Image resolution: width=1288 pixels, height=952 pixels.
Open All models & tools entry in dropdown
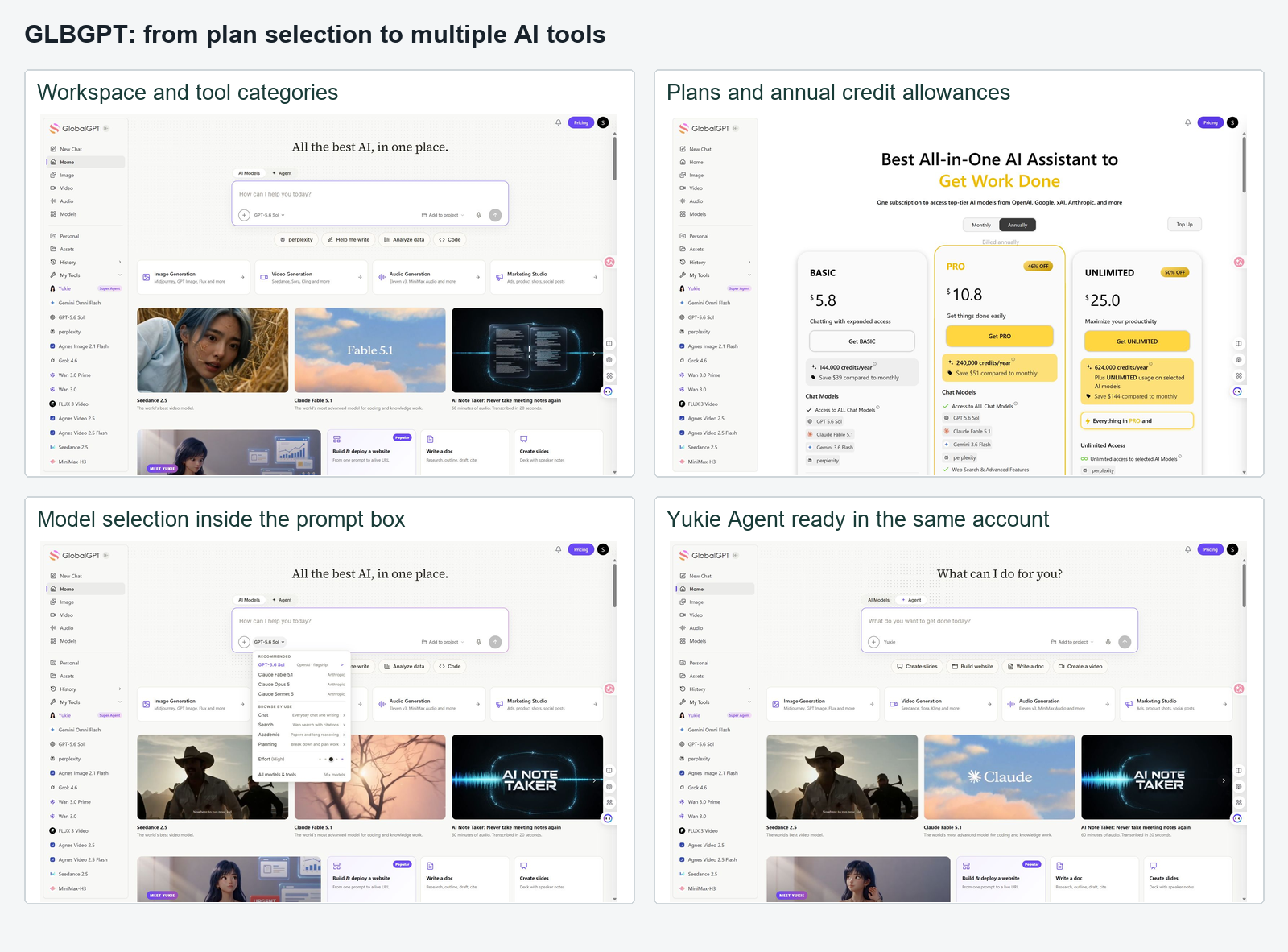[x=301, y=775]
